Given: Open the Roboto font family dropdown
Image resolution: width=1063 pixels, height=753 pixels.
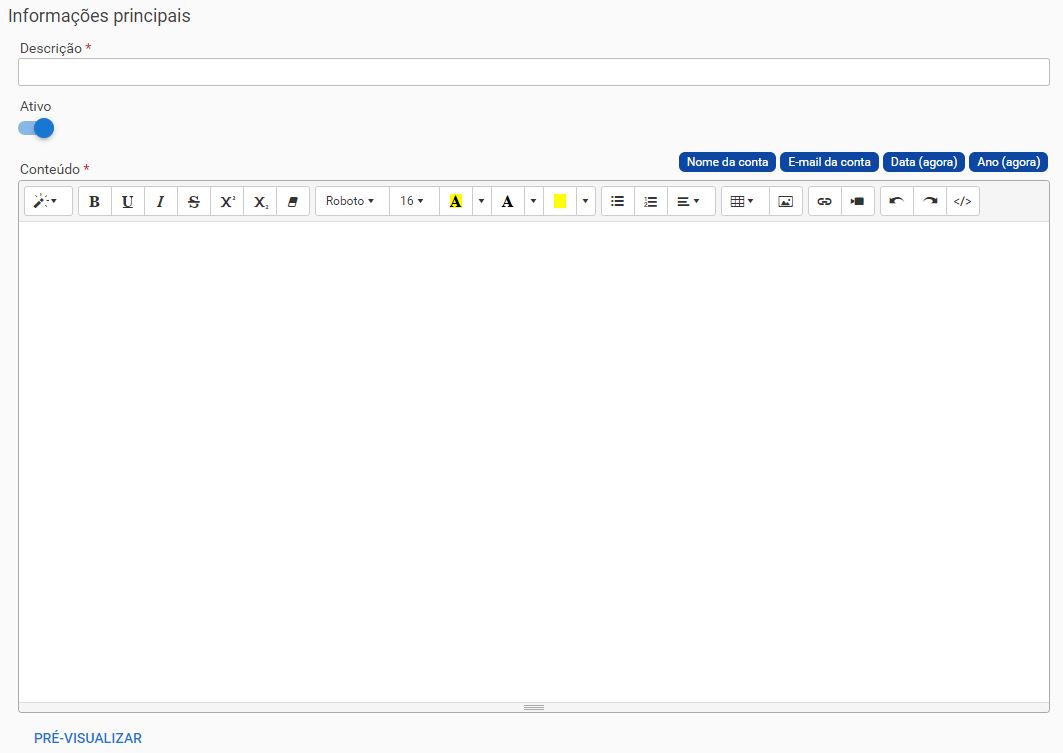Looking at the screenshot, I should [x=353, y=201].
